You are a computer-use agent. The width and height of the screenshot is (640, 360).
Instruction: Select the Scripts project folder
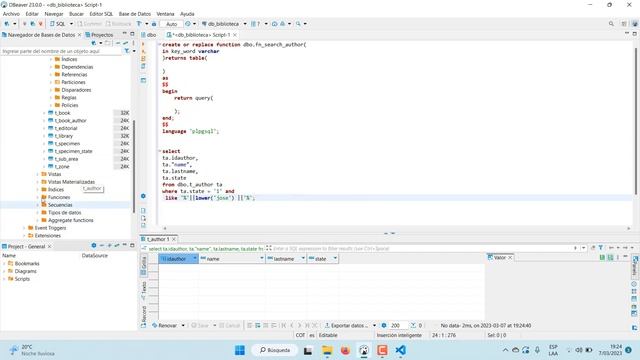[x=22, y=279]
